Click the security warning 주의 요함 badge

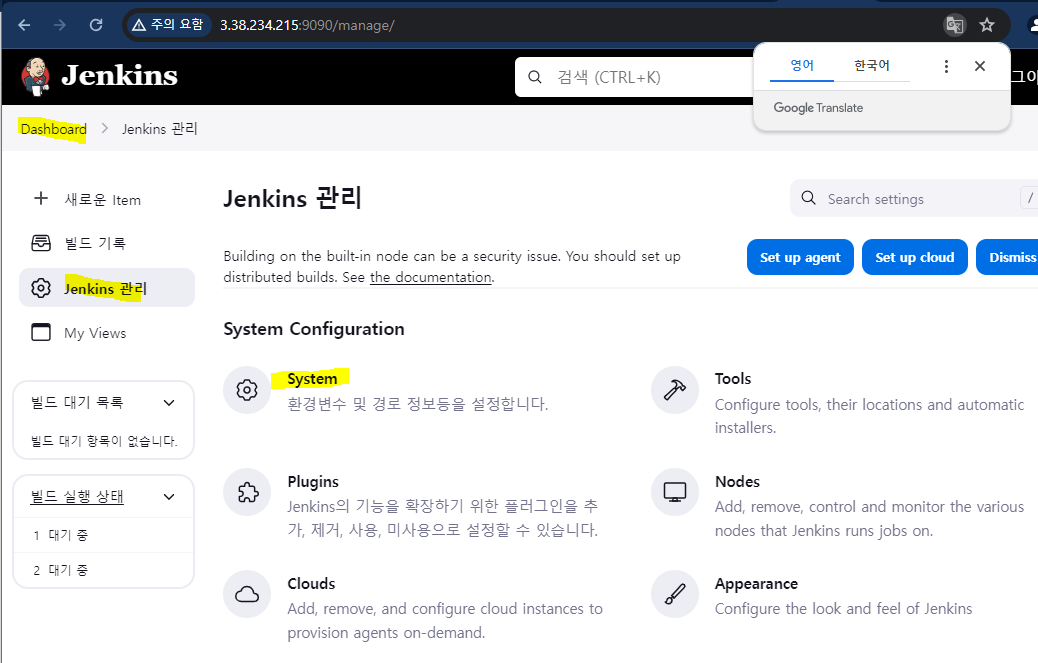click(x=167, y=25)
